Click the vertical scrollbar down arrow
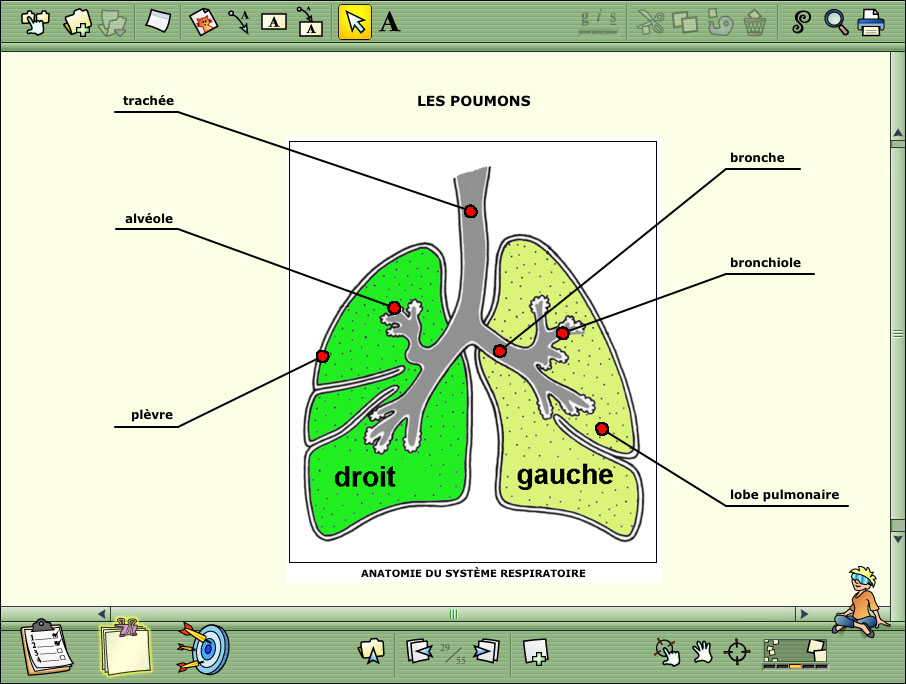This screenshot has width=906, height=684. [x=898, y=538]
